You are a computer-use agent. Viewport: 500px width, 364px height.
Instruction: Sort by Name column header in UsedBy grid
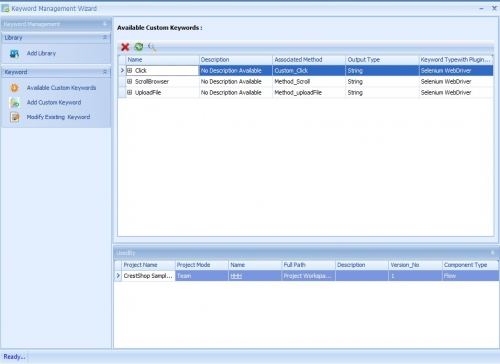[255, 265]
